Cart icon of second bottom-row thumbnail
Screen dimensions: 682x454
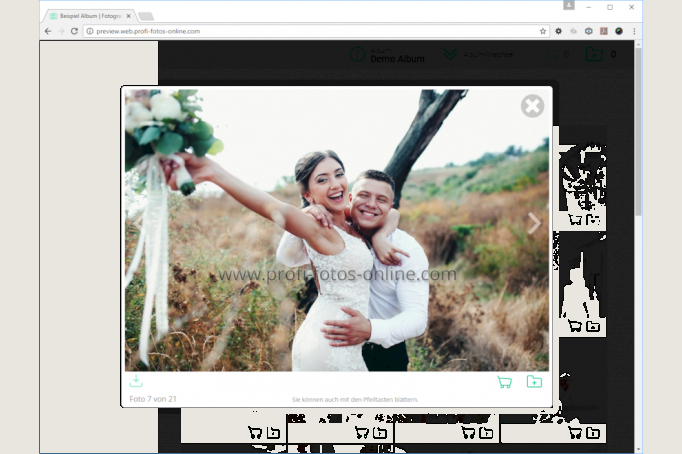362,433
